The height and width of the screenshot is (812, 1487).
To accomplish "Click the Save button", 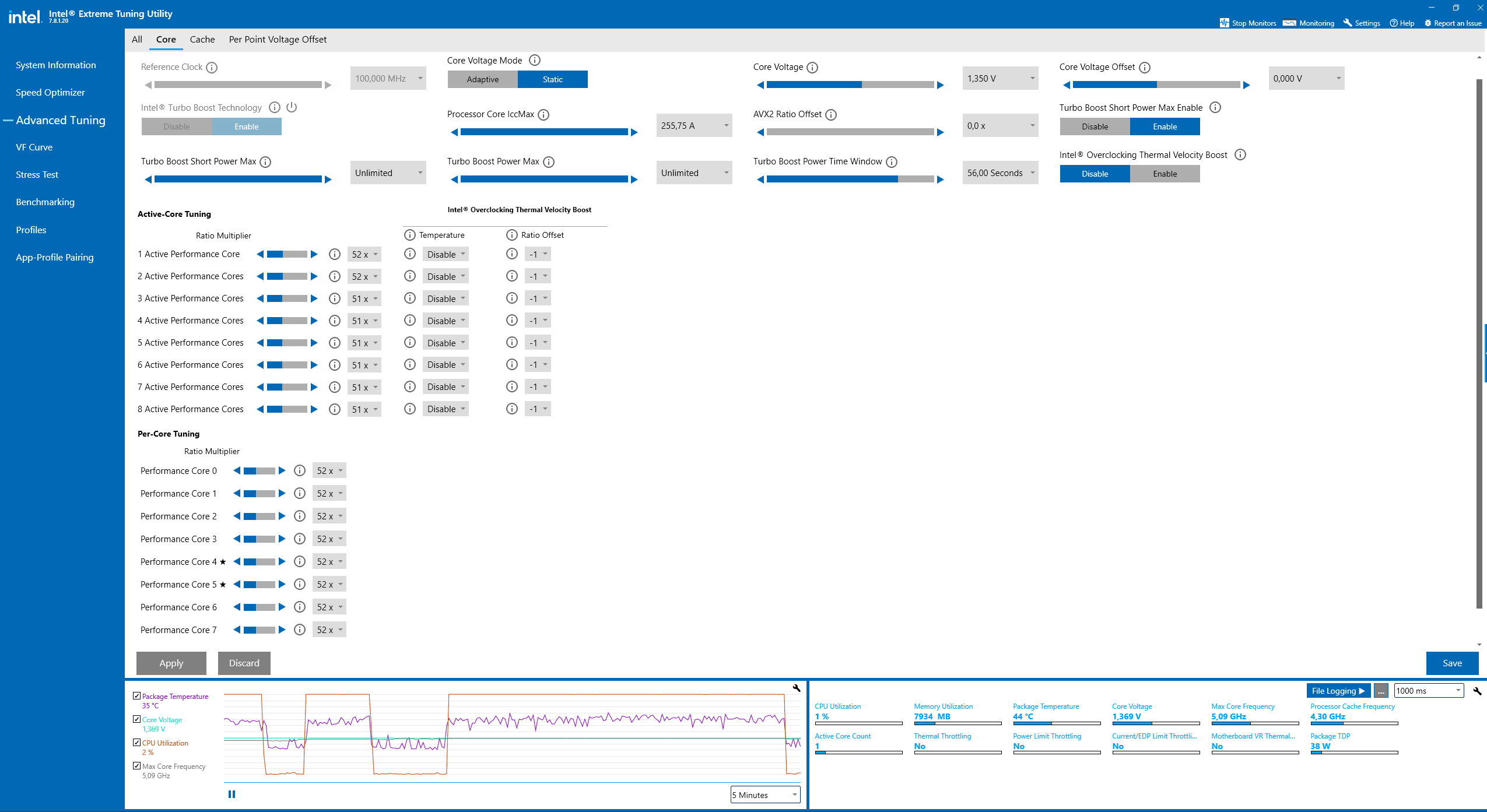I will 1453,663.
